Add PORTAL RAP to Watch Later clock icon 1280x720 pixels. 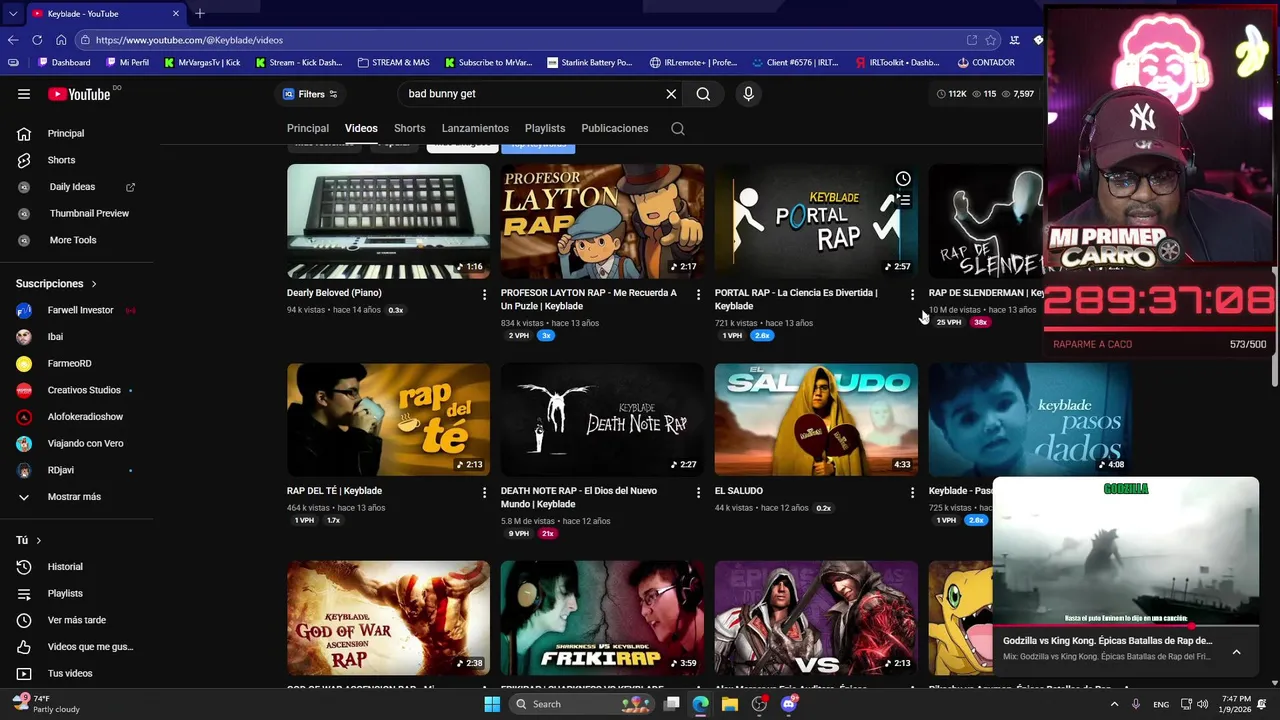tap(903, 179)
